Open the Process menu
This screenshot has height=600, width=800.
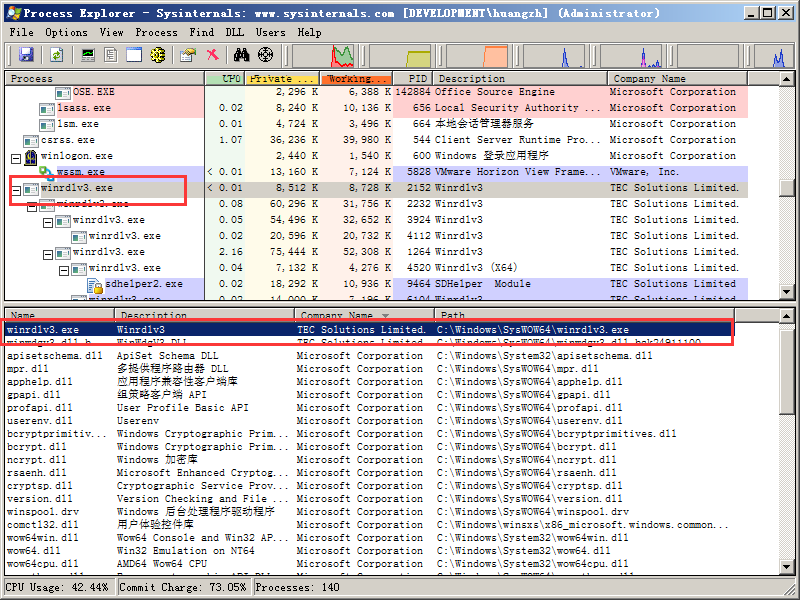point(156,32)
